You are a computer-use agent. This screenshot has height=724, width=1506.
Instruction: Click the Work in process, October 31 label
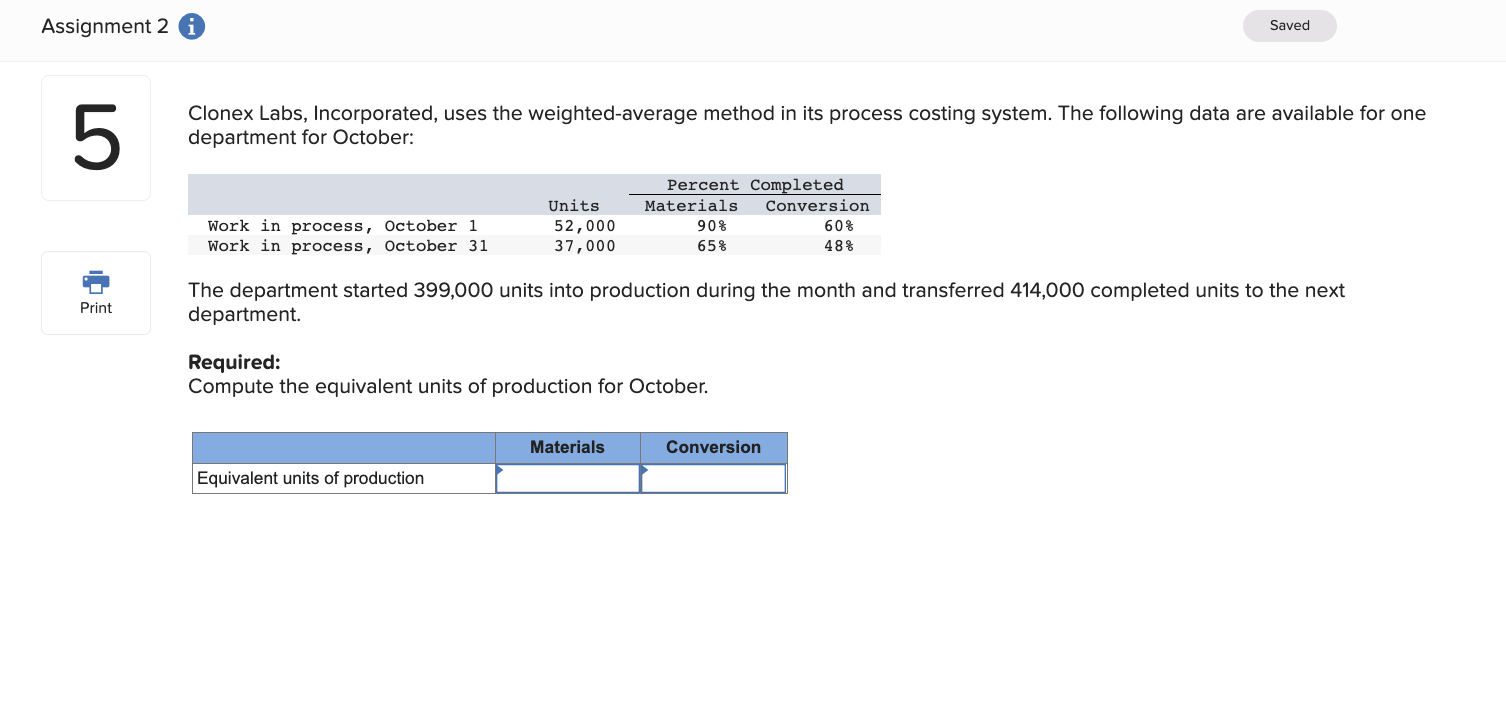pos(348,246)
